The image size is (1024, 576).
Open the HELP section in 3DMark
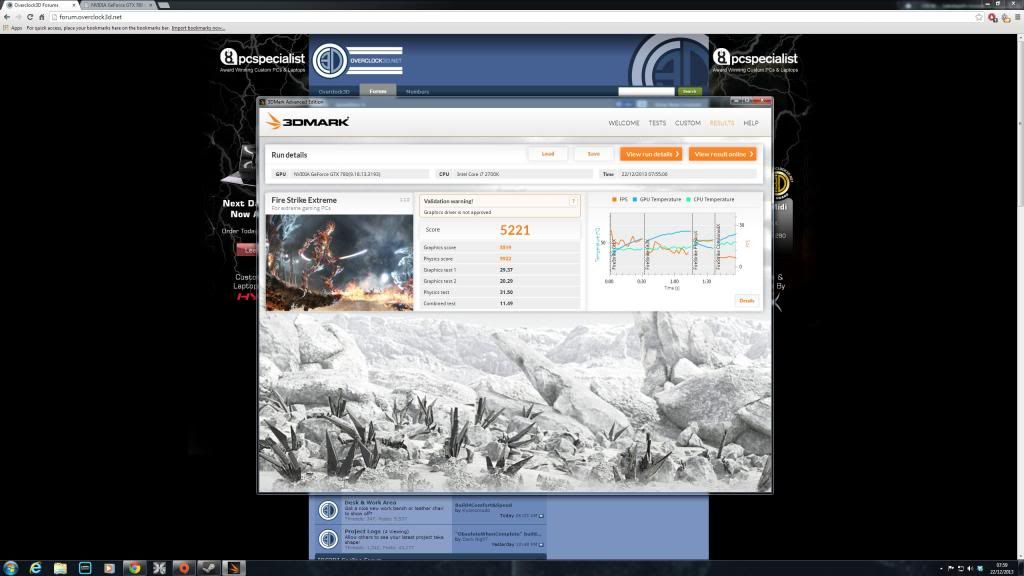tap(751, 123)
